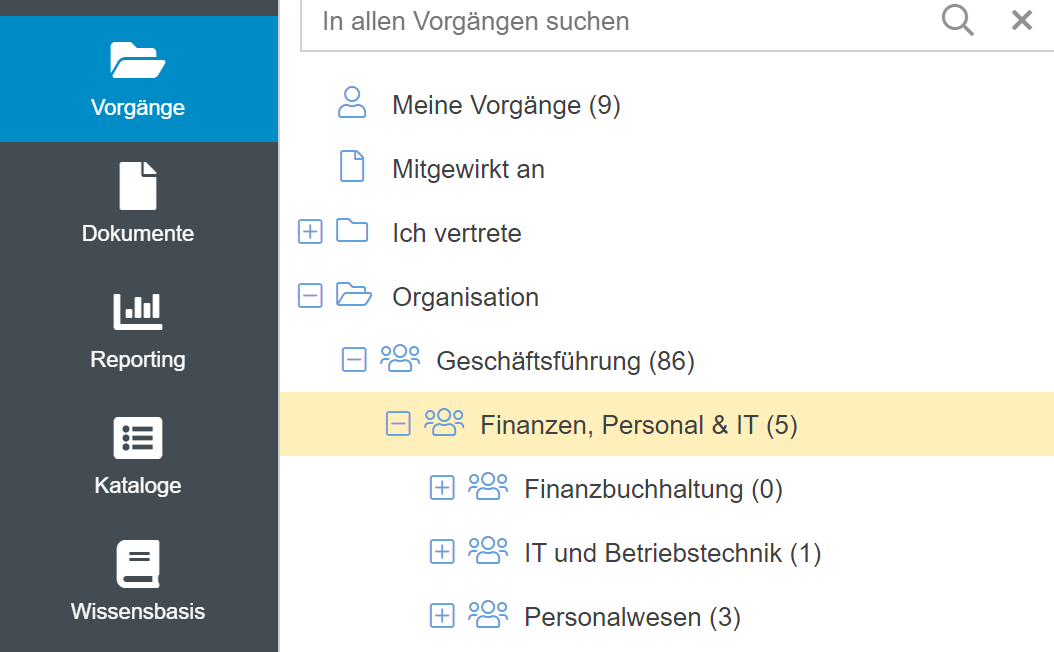
Task: Click the person icon beside Meine Vorgänge
Action: tap(352, 103)
